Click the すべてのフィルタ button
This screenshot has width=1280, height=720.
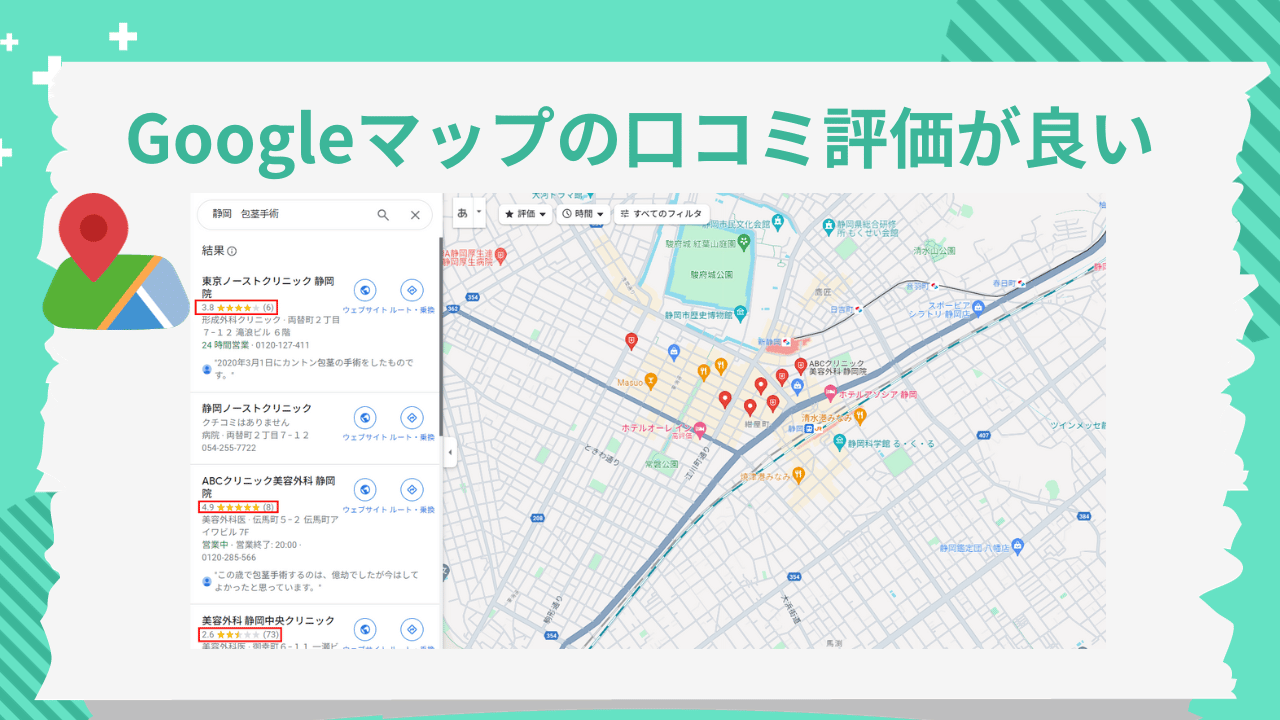tap(662, 214)
